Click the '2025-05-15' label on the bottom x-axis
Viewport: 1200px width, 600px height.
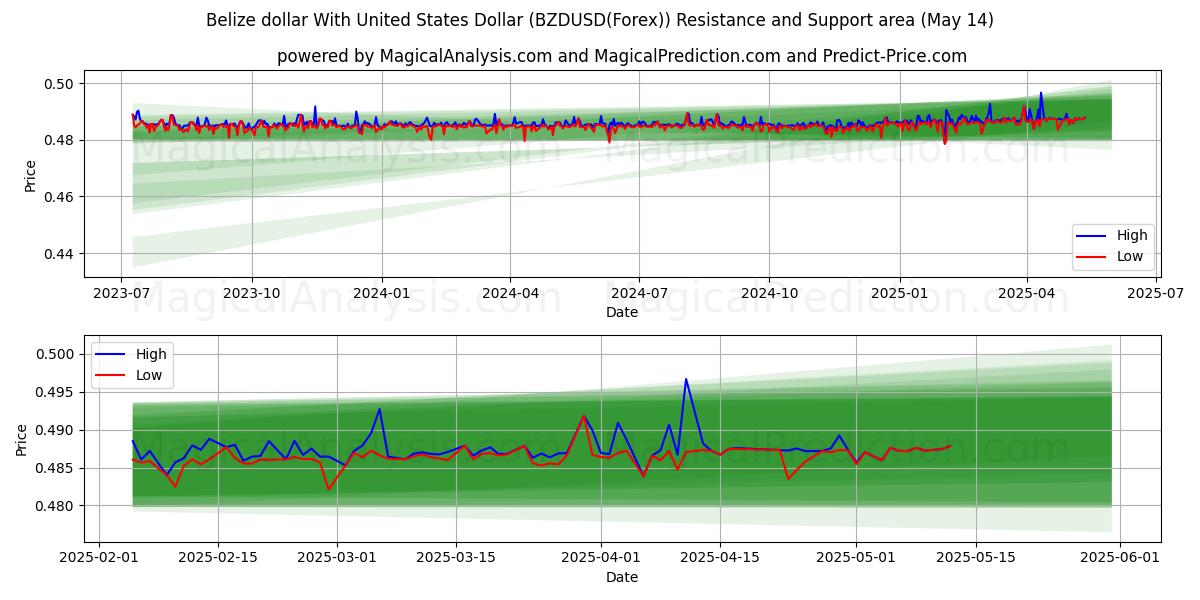(x=975, y=558)
